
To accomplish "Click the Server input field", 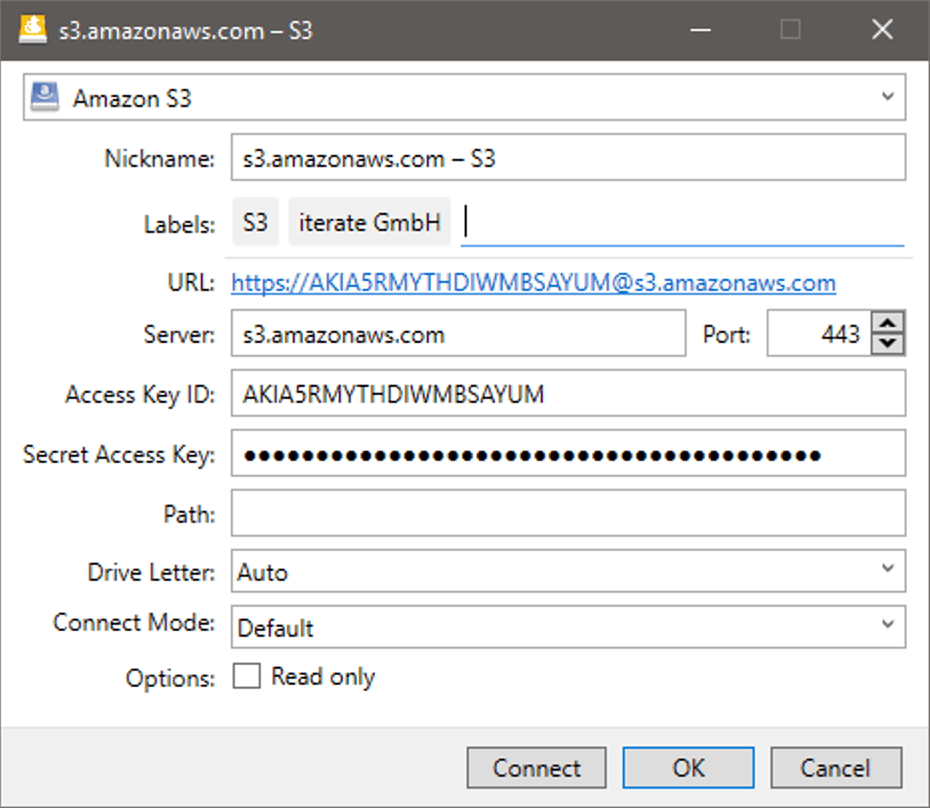I will click(x=458, y=334).
